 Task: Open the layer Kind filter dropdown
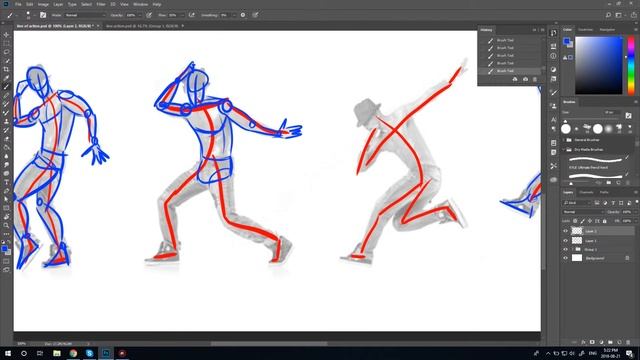click(x=577, y=203)
